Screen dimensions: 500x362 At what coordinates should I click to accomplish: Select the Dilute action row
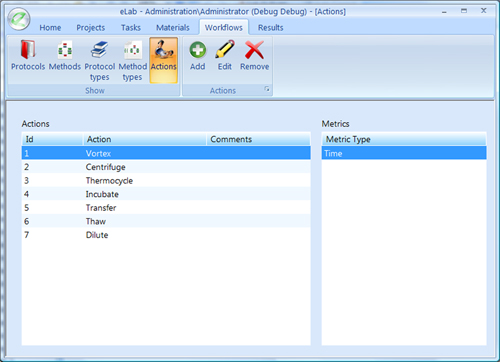[166, 235]
